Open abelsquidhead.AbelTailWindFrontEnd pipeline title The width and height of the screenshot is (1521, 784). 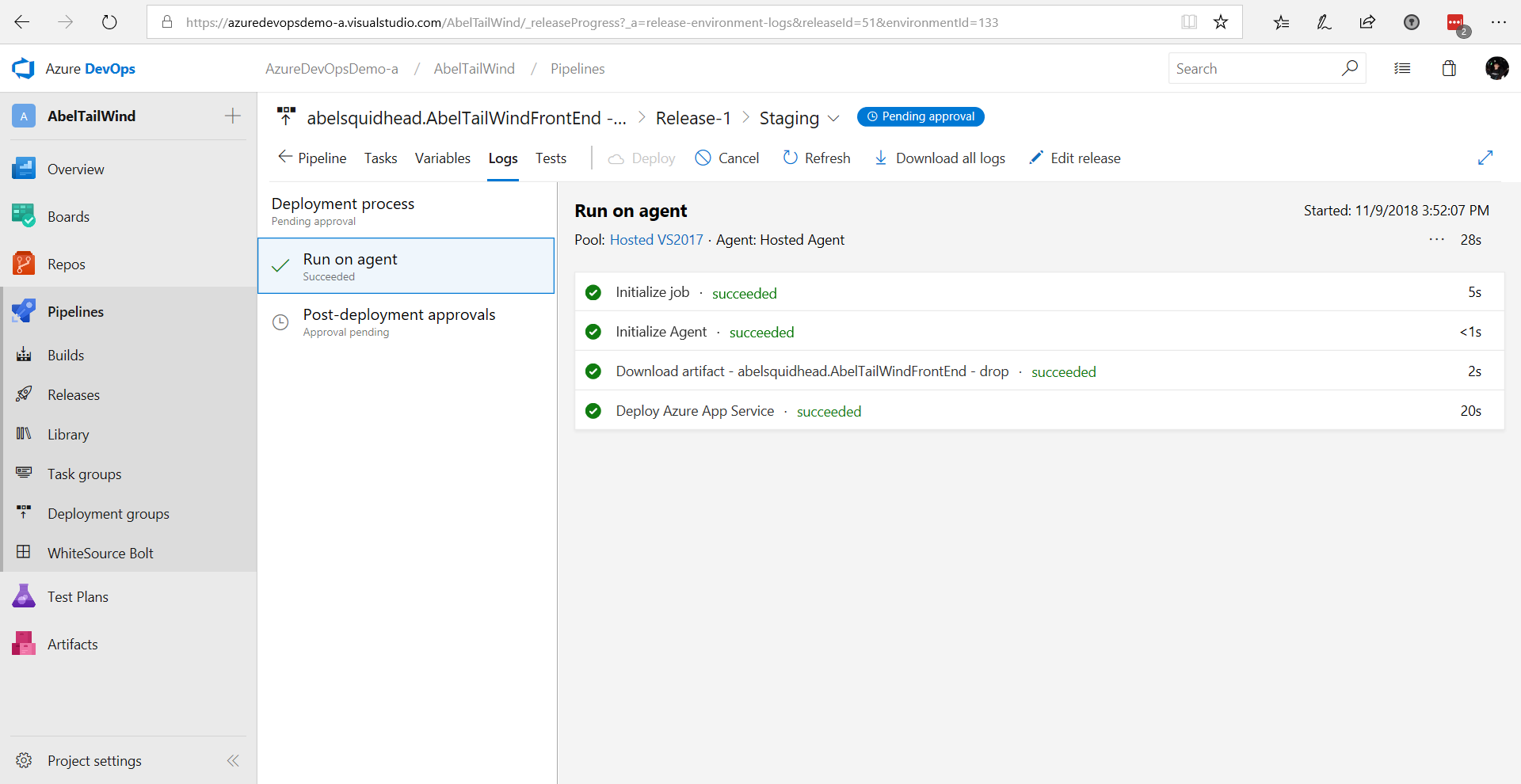[467, 118]
